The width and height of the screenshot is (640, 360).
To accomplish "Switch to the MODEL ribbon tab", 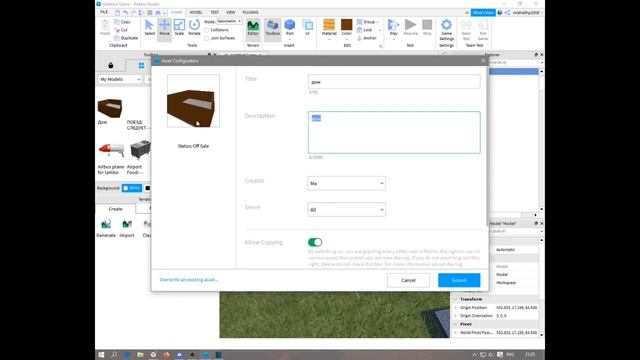I will coord(196,12).
